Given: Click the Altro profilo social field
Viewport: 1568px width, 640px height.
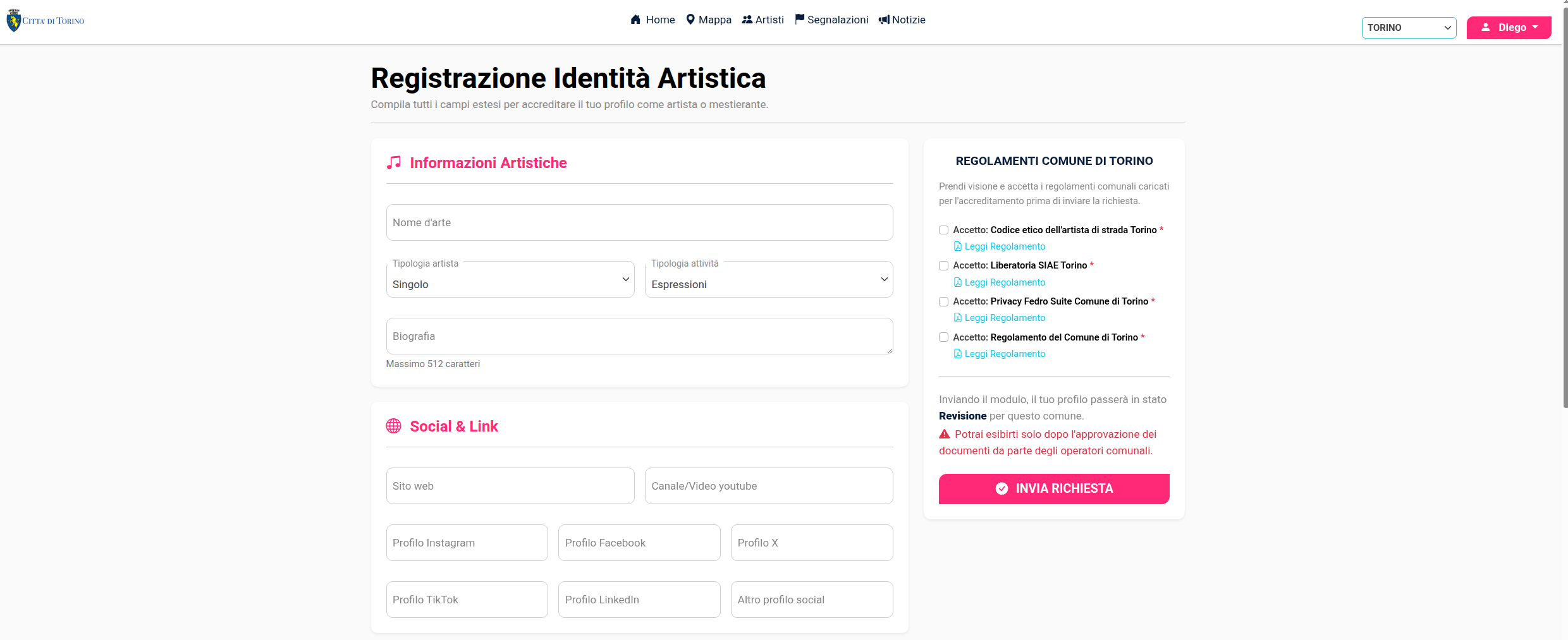Looking at the screenshot, I should click(812, 600).
